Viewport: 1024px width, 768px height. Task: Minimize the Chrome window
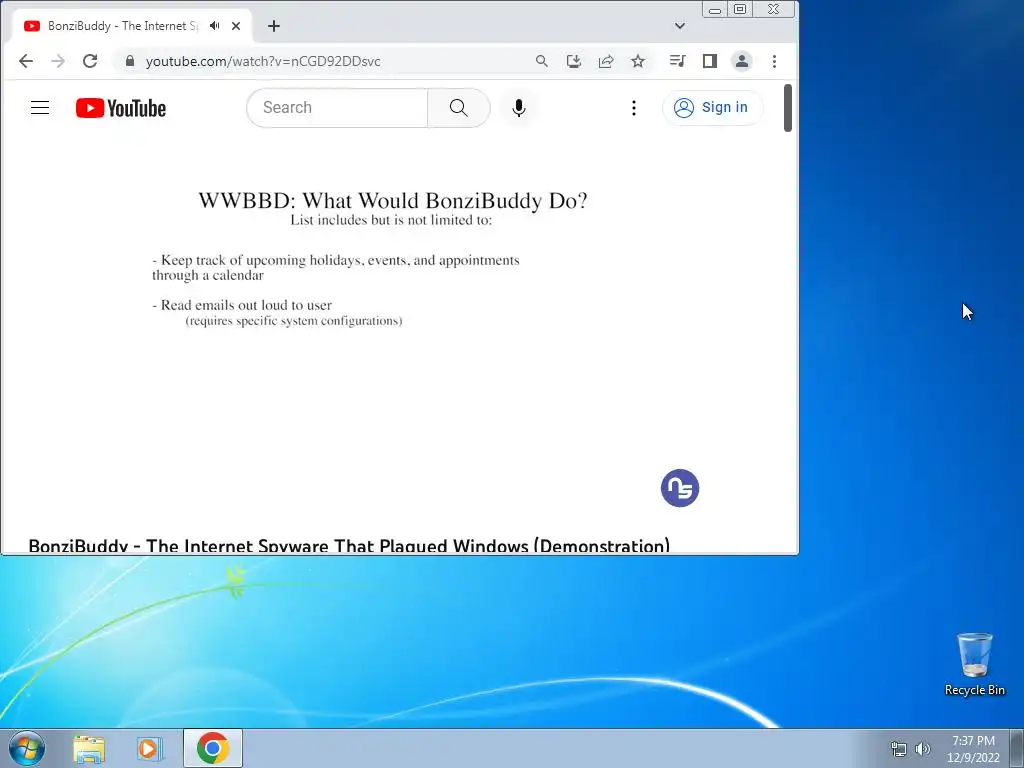click(x=715, y=9)
